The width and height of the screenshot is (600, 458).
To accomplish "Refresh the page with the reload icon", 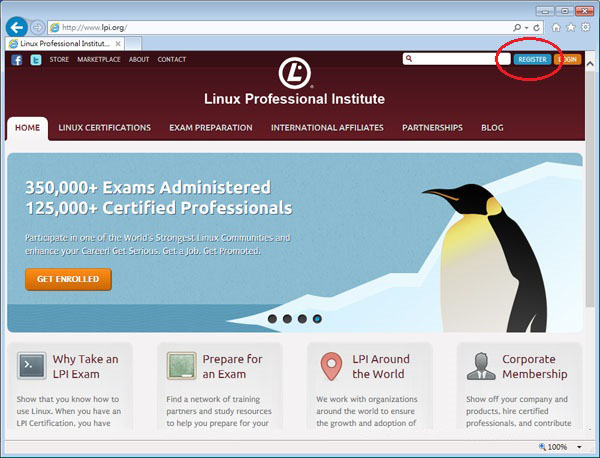I will point(537,27).
